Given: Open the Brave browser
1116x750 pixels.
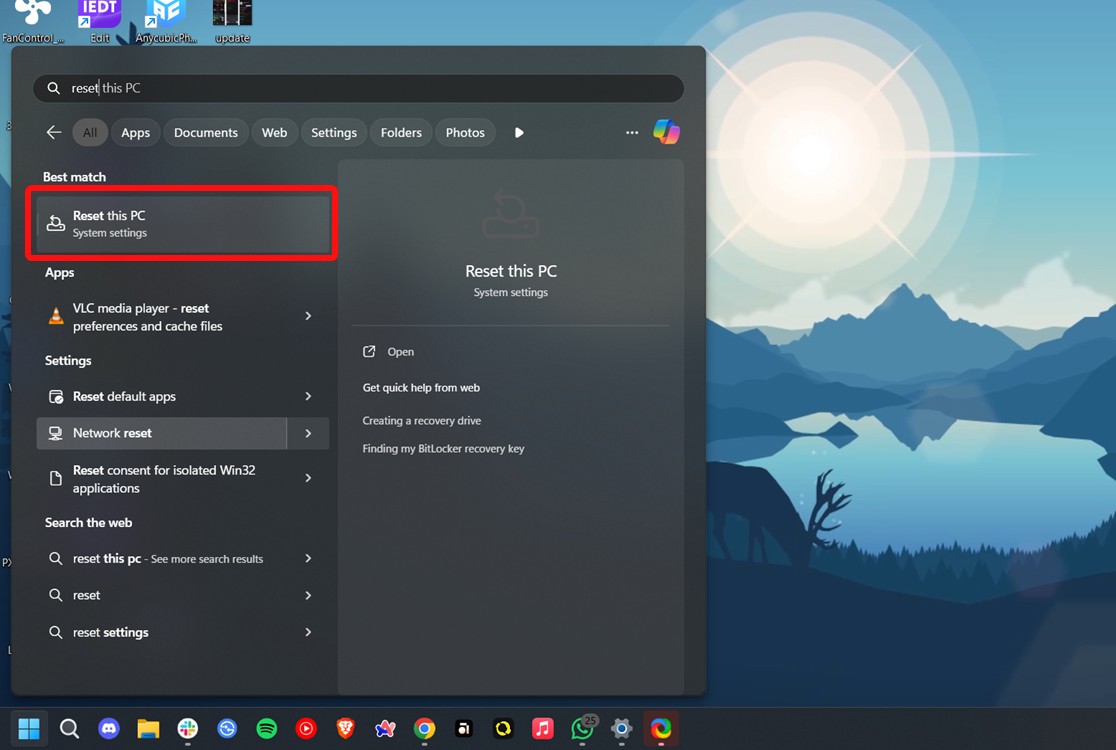Looking at the screenshot, I should pos(345,728).
